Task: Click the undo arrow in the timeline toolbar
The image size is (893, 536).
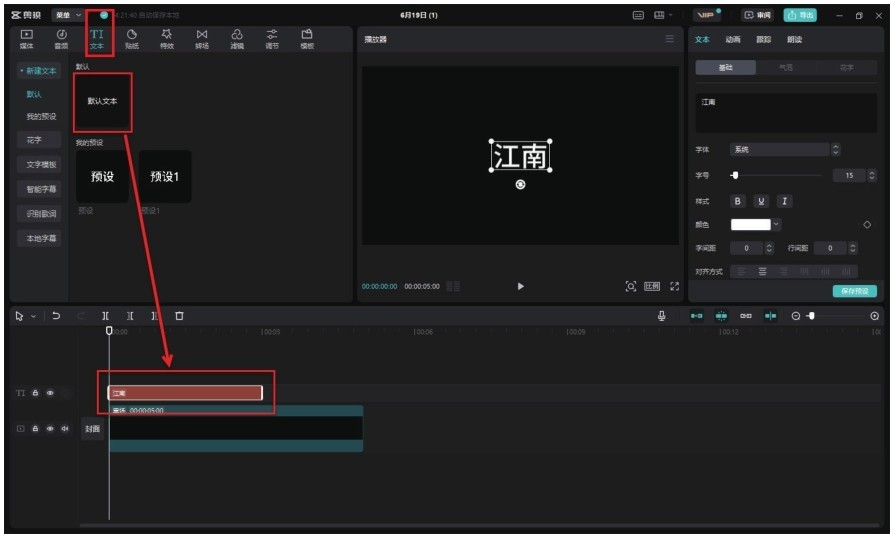Action: tap(56, 316)
